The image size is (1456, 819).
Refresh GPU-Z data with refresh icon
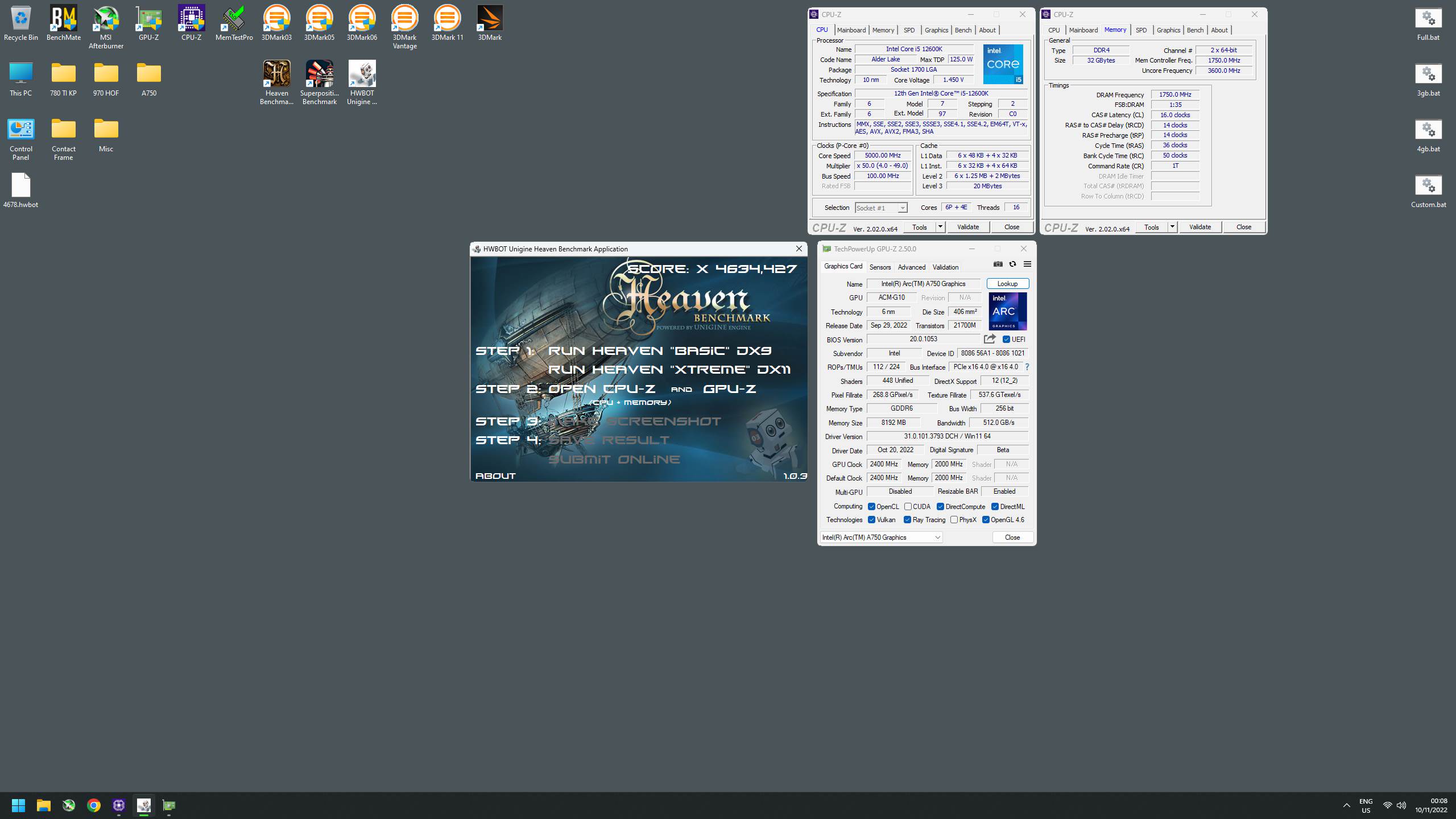[x=1012, y=264]
